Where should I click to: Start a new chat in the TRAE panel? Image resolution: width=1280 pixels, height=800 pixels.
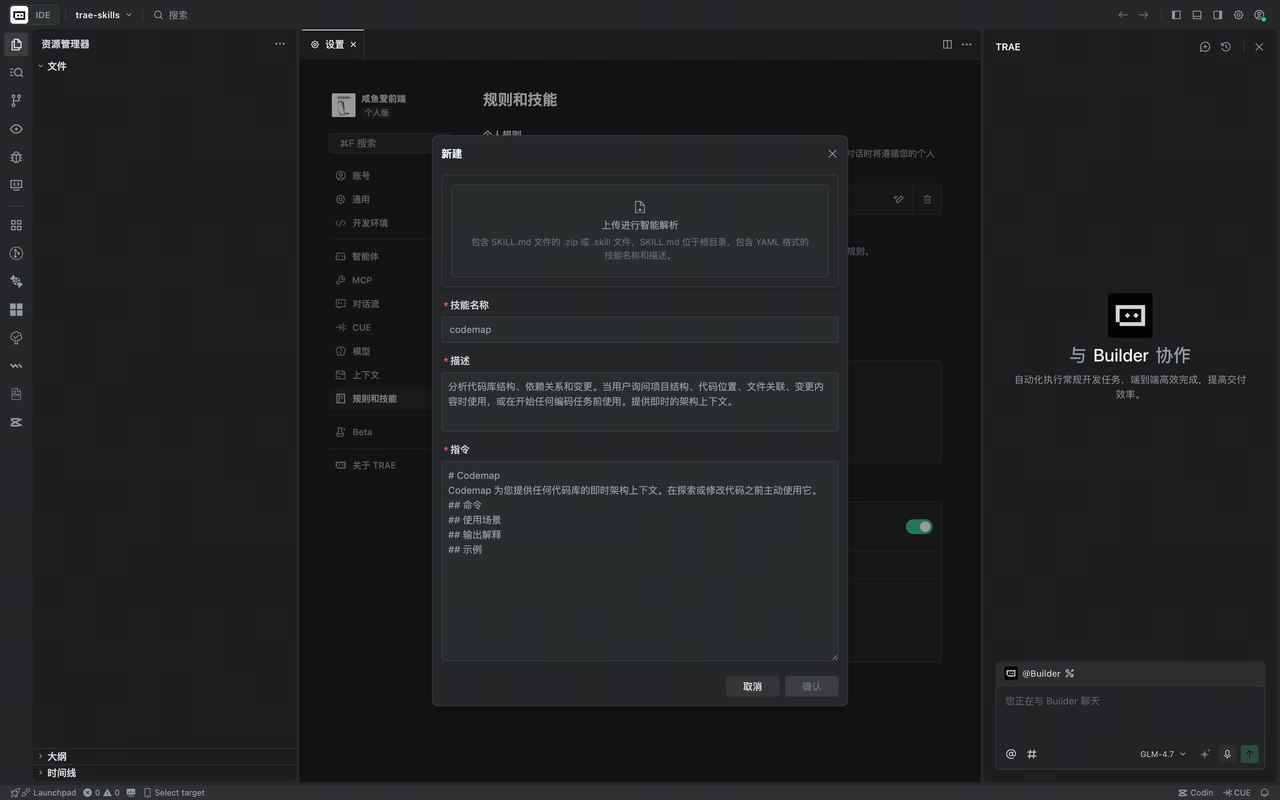1204,46
